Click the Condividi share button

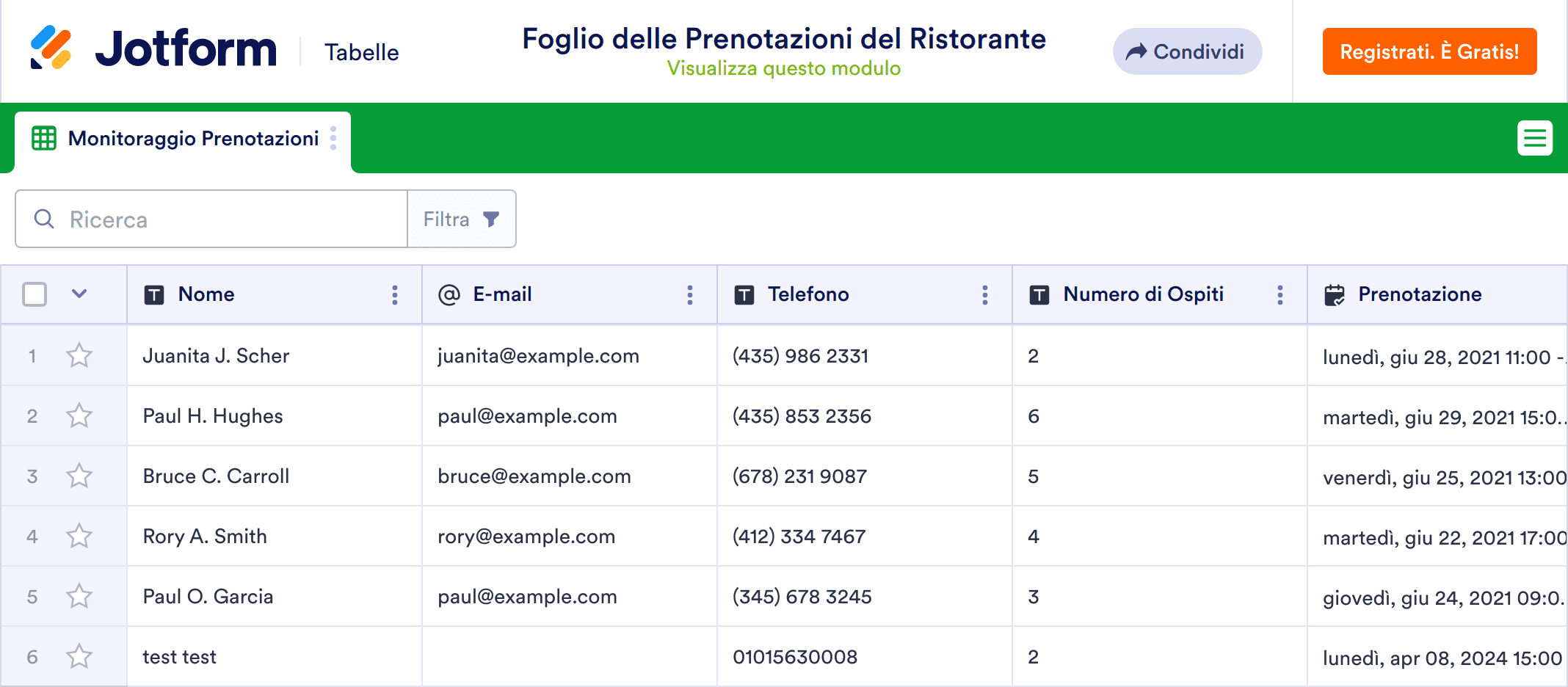pyautogui.click(x=1186, y=51)
